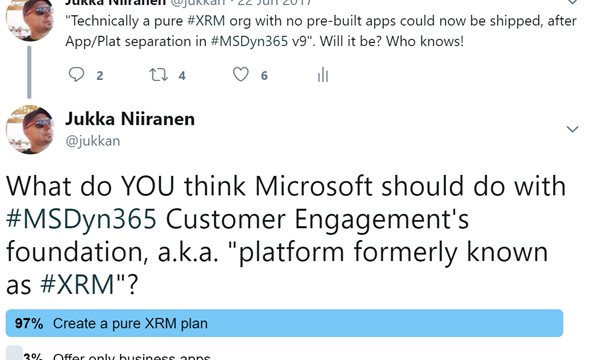Select the 97% Create a pure XRM plan bar

tap(284, 323)
